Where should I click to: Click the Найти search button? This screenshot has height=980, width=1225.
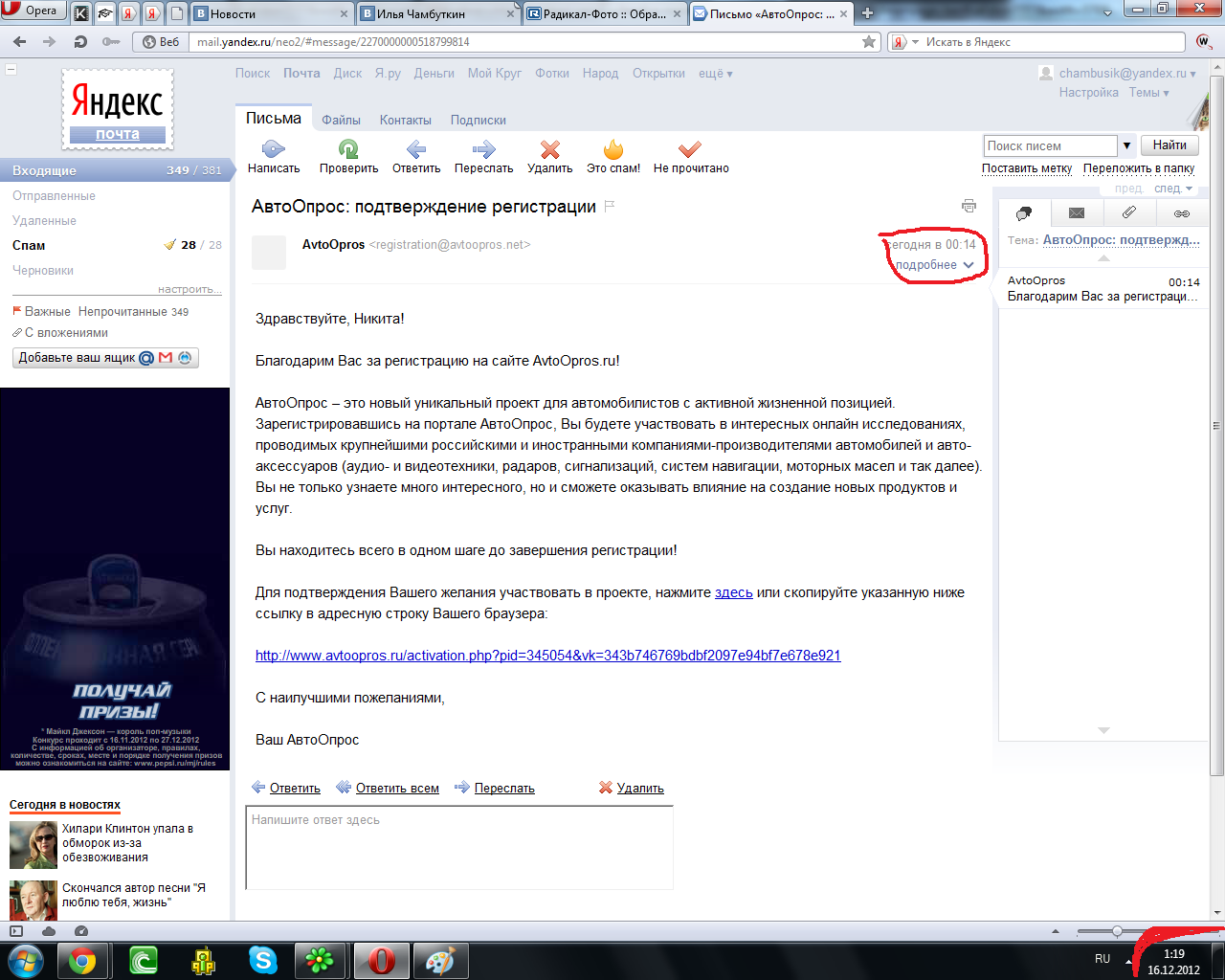tap(1169, 145)
